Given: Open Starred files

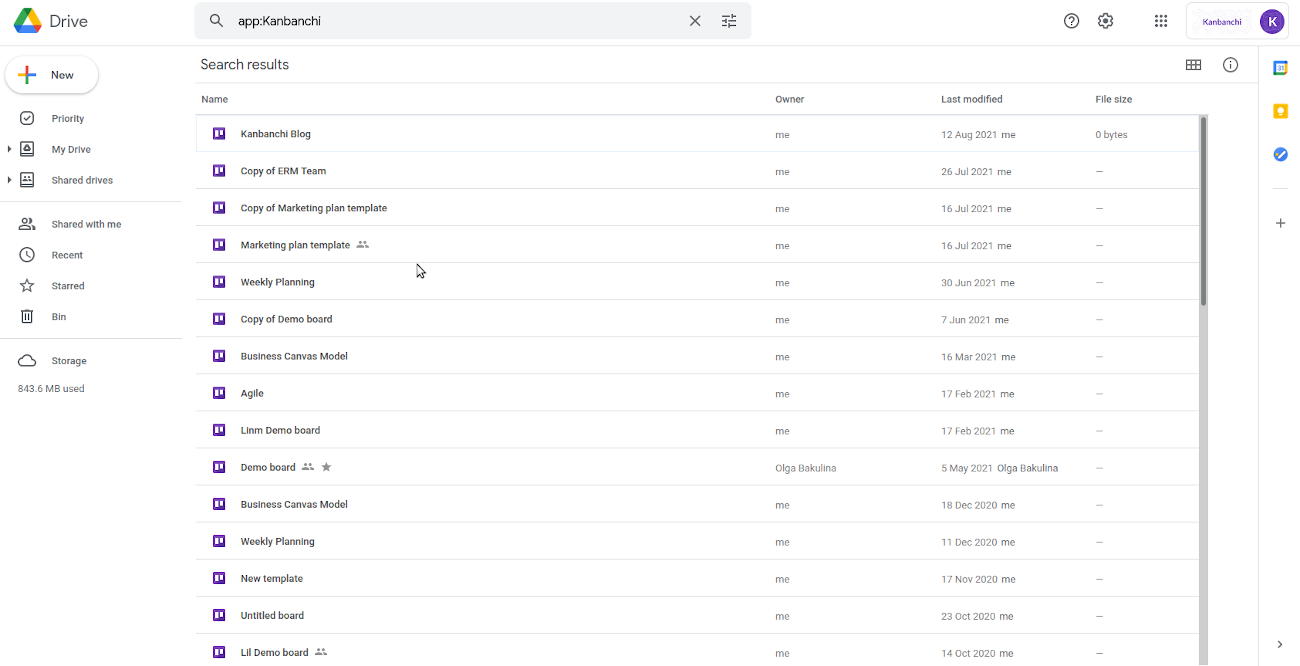Looking at the screenshot, I should (68, 287).
